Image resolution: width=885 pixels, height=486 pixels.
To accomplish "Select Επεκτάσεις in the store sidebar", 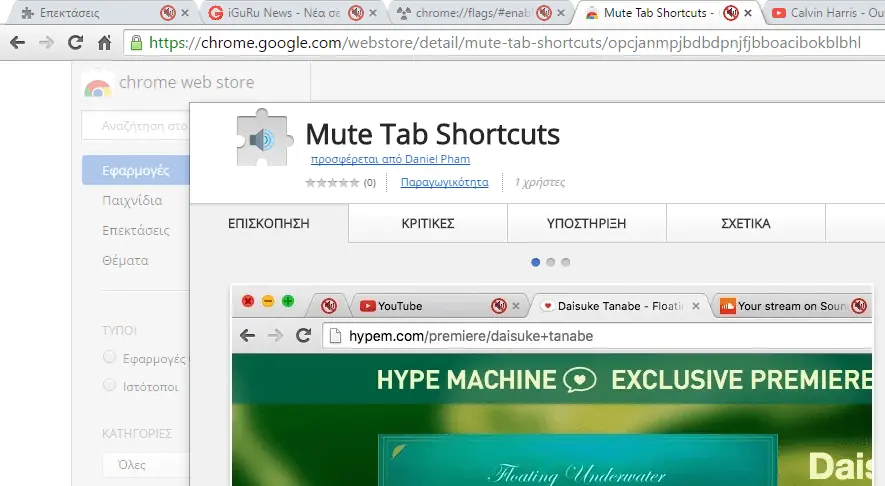I will pos(135,230).
